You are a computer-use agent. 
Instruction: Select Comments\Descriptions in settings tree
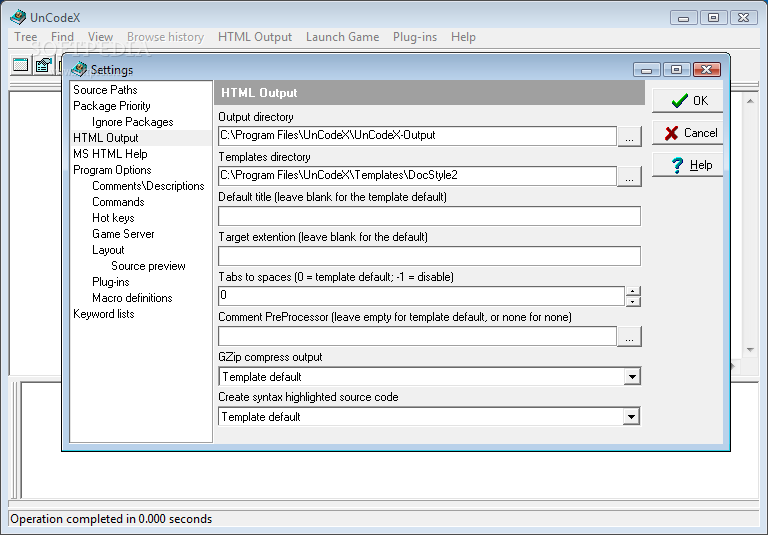[x=148, y=186]
